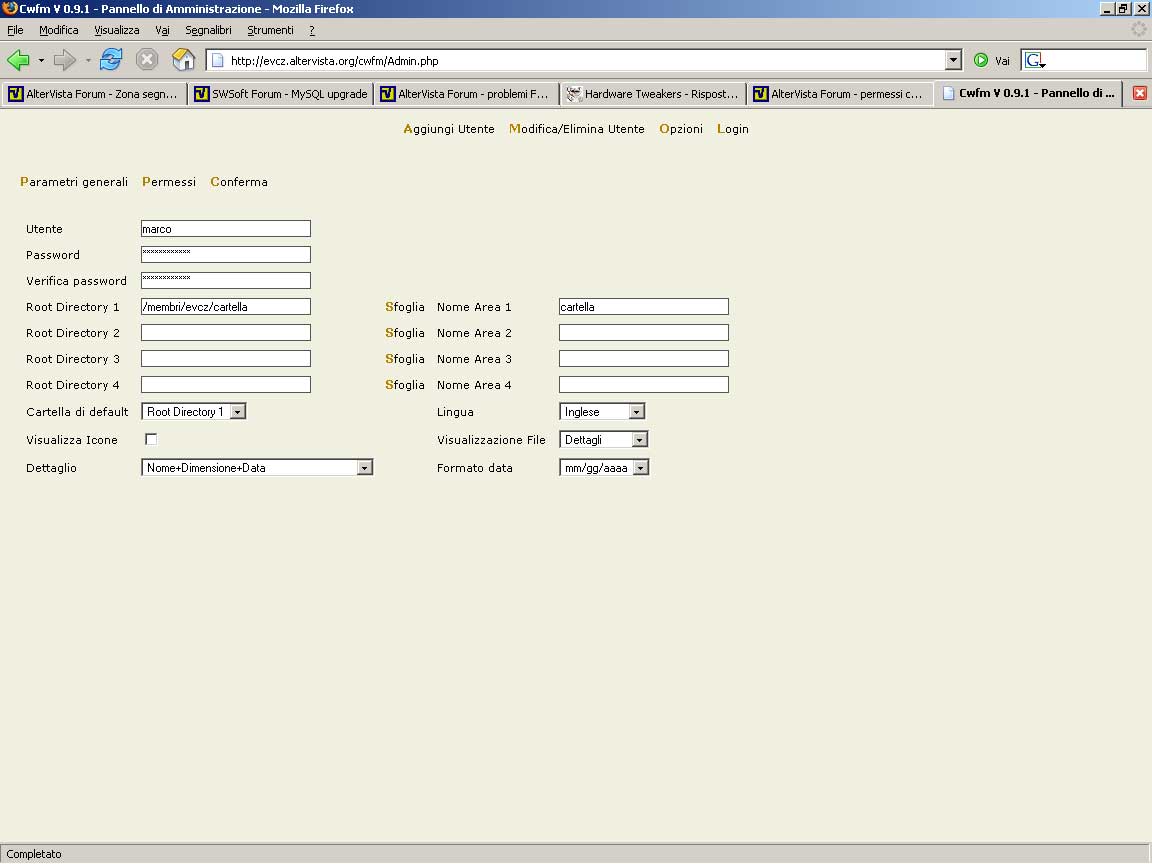Click the Stop loading icon

[x=147, y=60]
